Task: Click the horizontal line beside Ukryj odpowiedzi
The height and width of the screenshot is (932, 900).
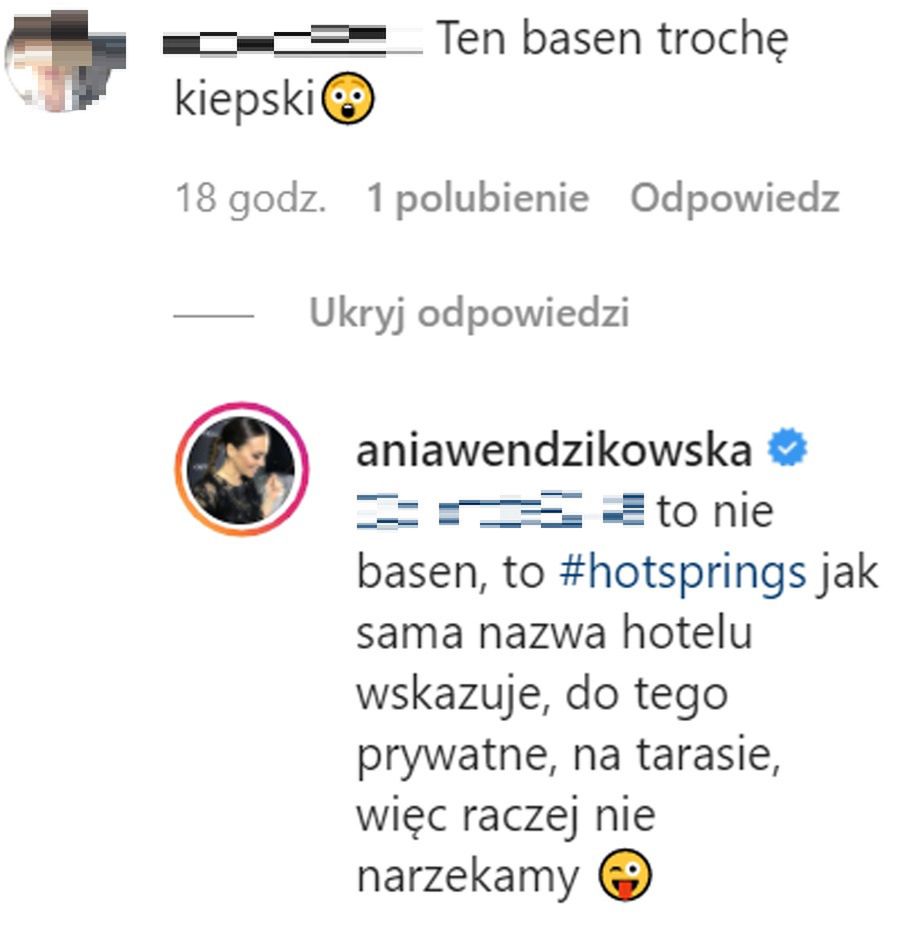Action: (x=213, y=315)
